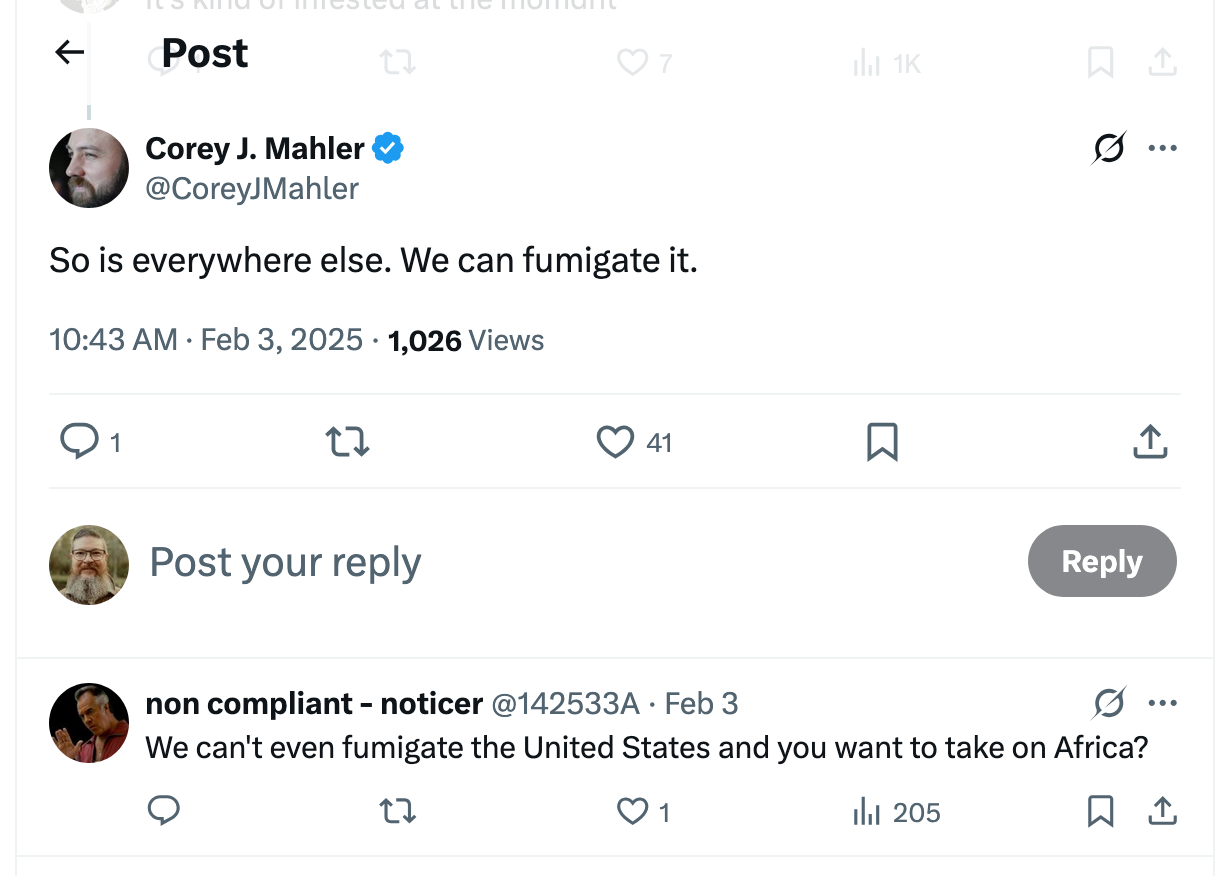The width and height of the screenshot is (1223, 876).
Task: Bookmark Corey J. Mahler's post
Action: [882, 441]
